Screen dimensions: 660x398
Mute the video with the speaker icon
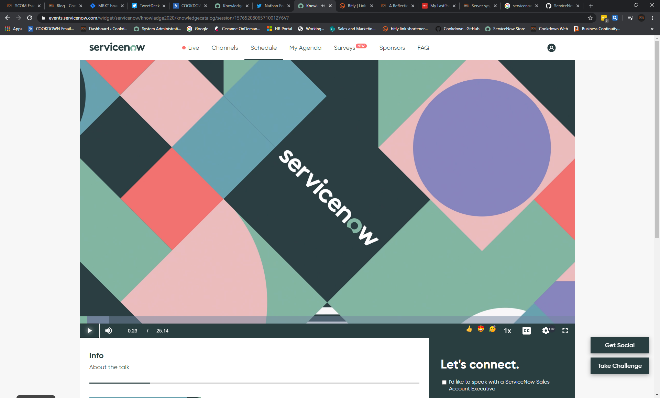point(109,331)
